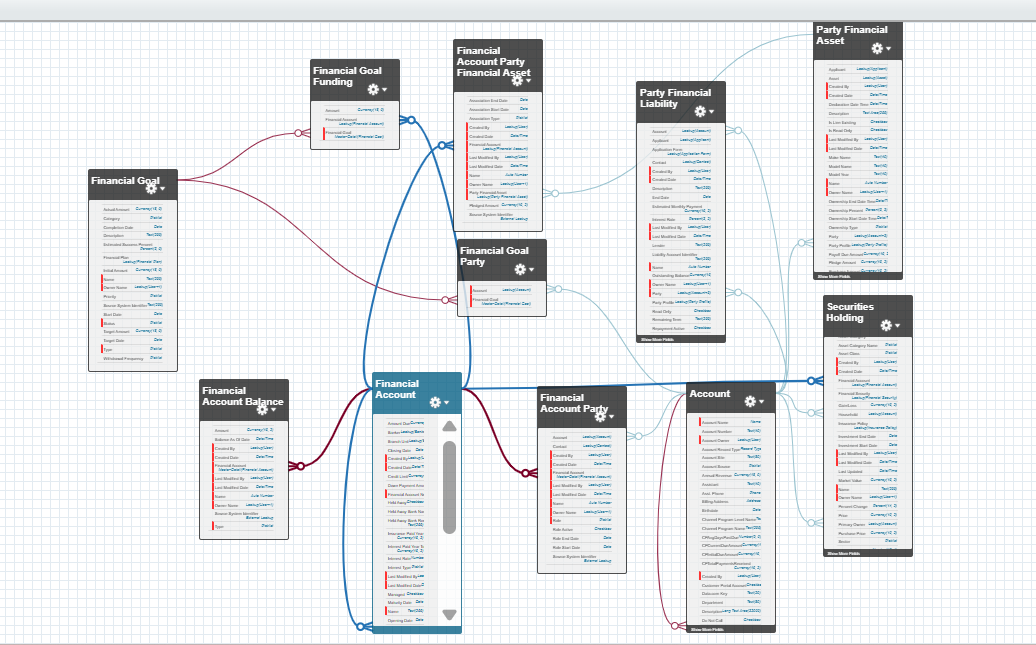The width and height of the screenshot is (1036, 645).
Task: Click Closing Date field in Financial Account
Action: [405, 450]
